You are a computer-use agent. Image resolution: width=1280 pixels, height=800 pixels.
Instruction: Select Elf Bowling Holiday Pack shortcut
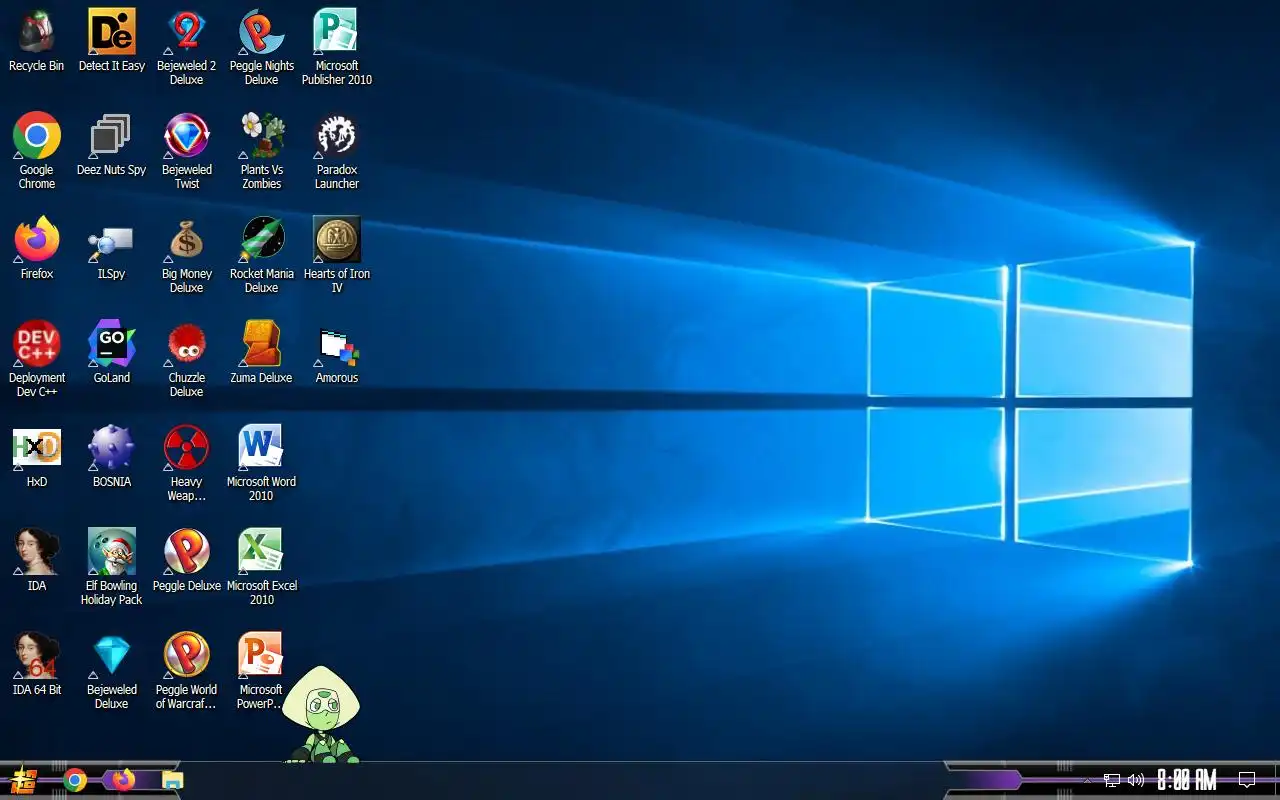[112, 566]
